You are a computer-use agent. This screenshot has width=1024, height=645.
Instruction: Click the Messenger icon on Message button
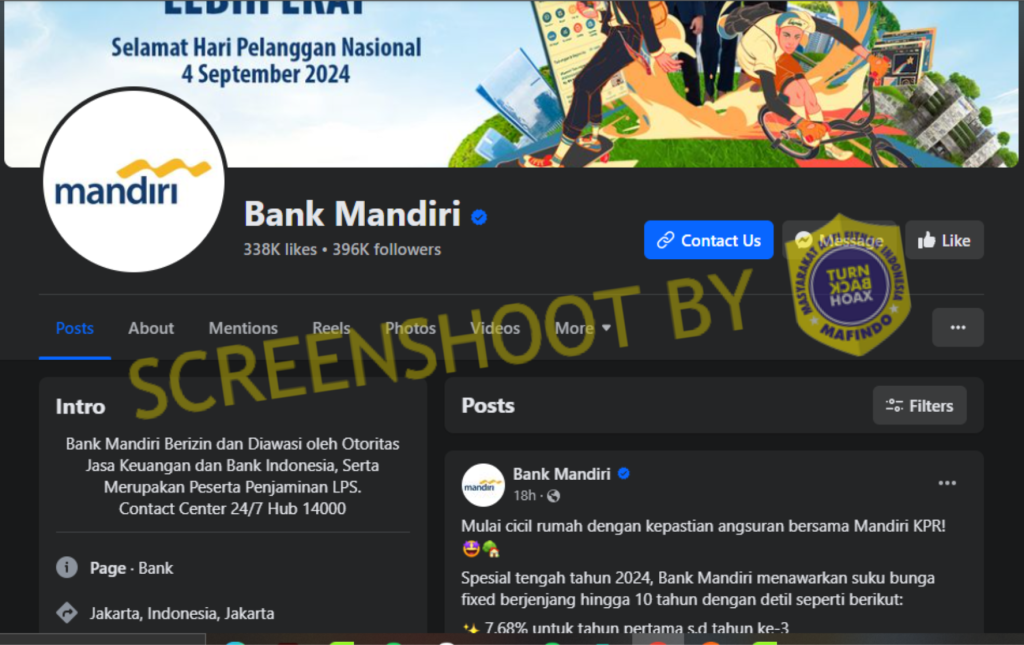(x=804, y=240)
